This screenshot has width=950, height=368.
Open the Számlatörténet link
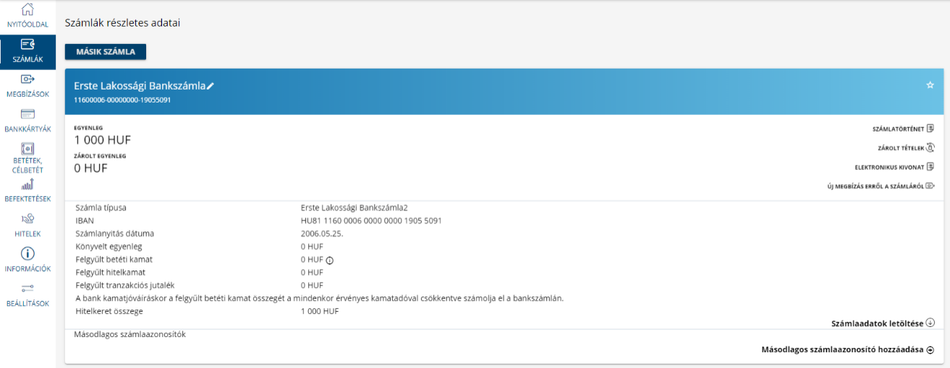[x=899, y=129]
